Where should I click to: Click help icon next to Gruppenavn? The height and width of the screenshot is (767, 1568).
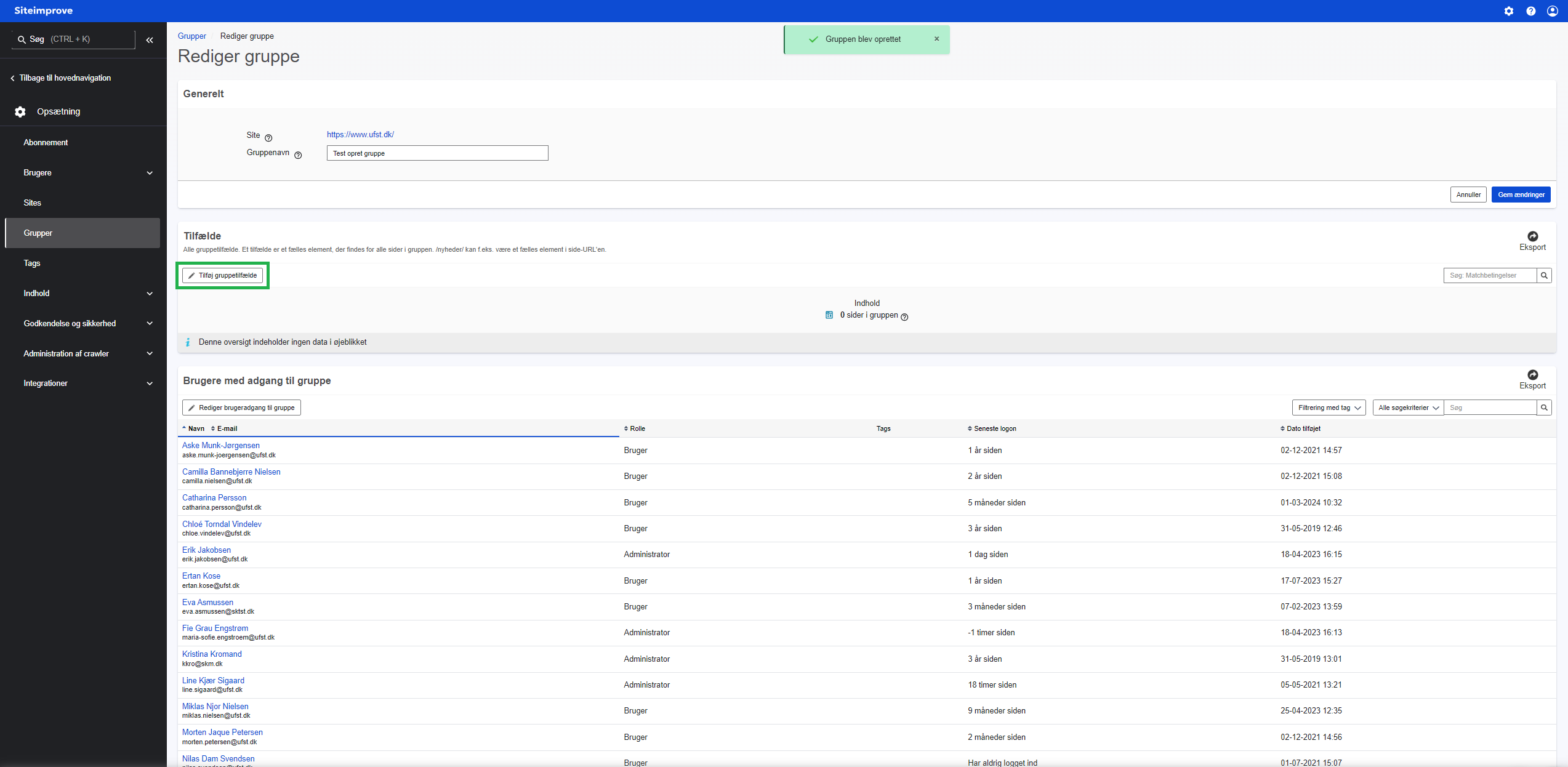[298, 156]
